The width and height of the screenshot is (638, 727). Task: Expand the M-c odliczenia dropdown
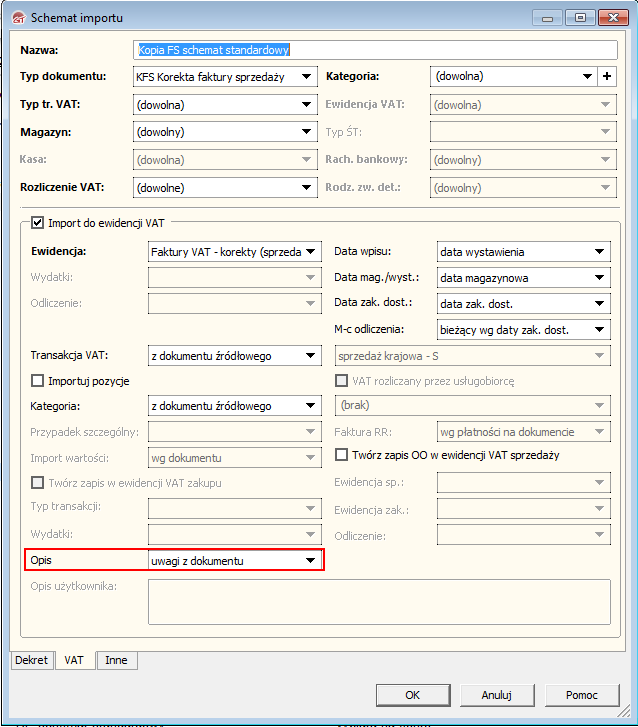(599, 329)
